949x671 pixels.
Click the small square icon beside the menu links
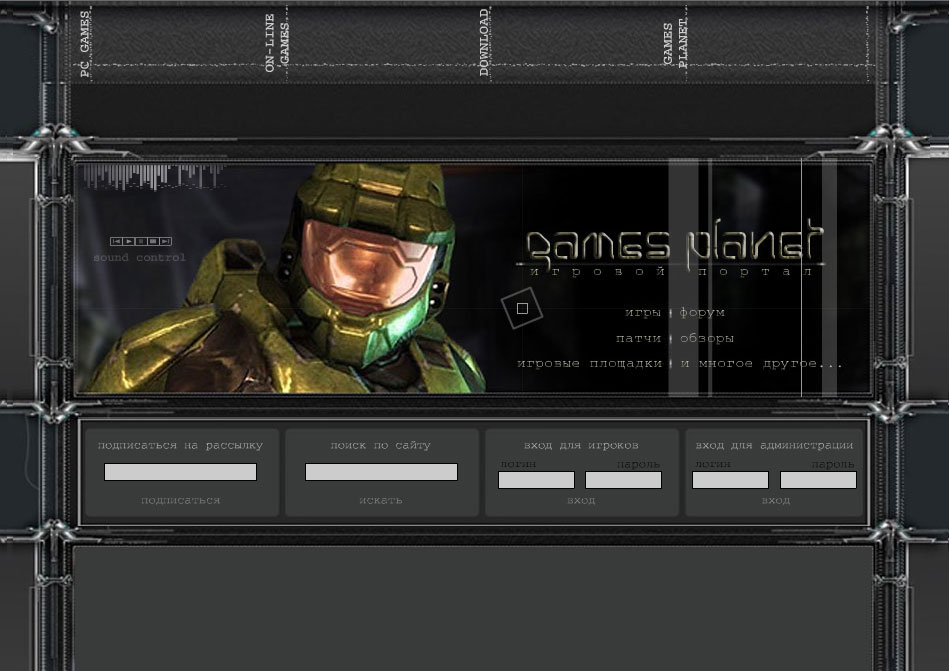[522, 309]
